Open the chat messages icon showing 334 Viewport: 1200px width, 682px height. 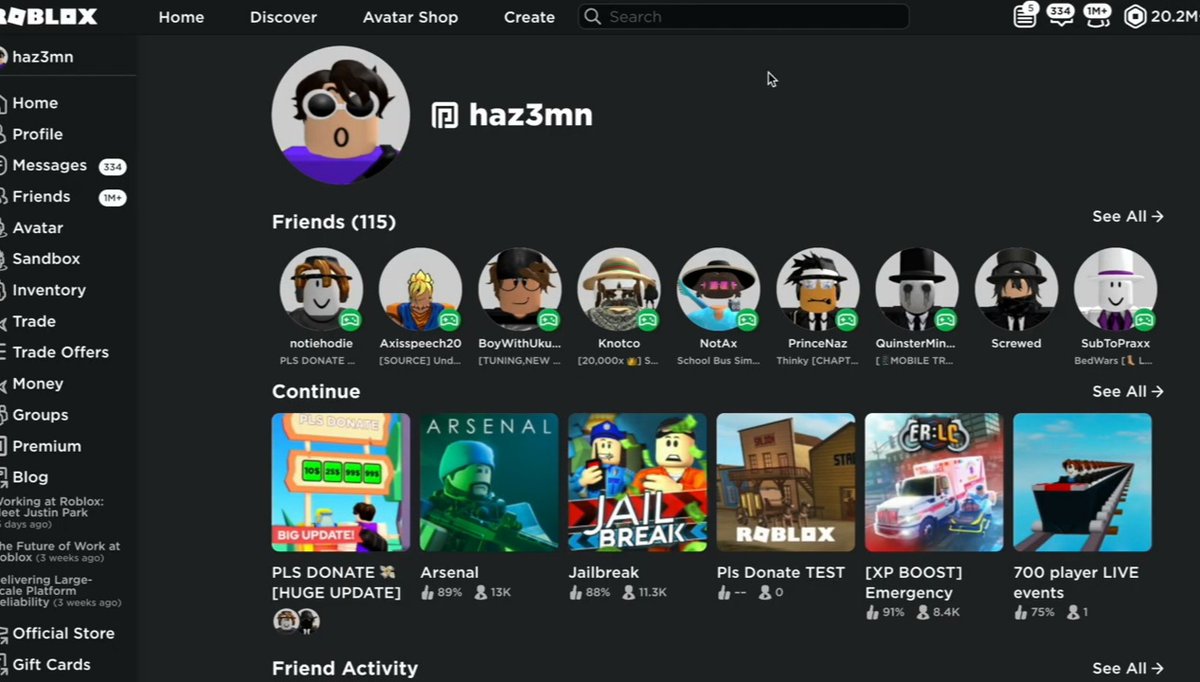[x=1060, y=15]
